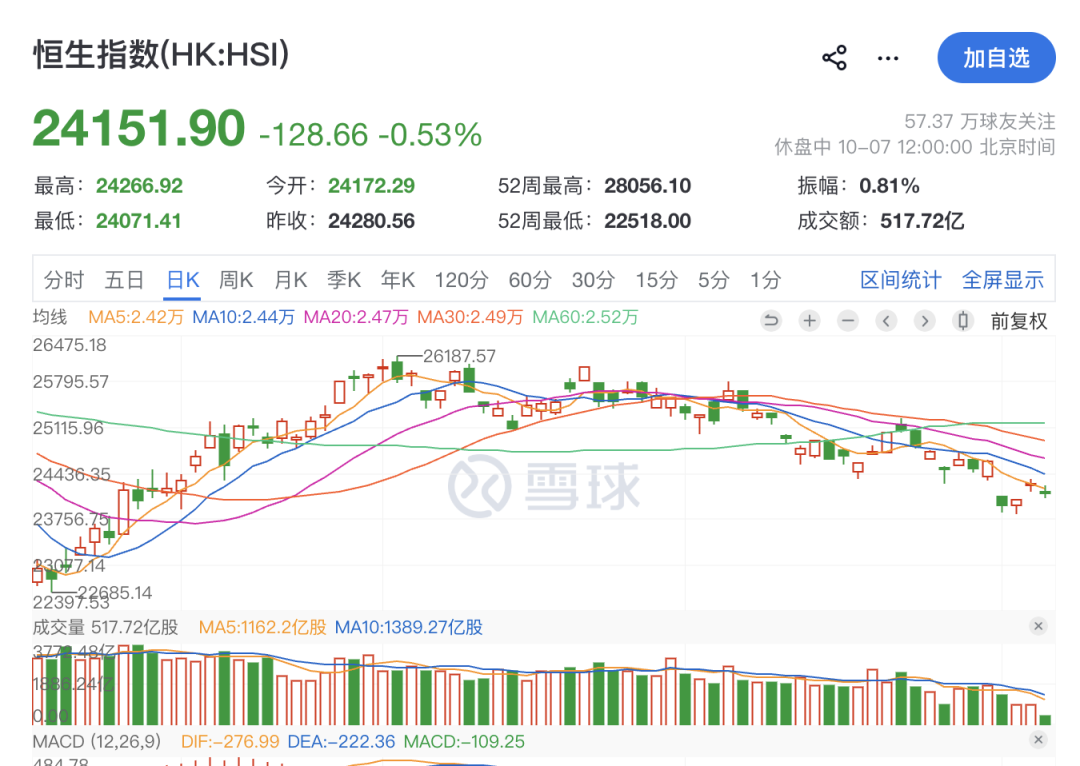Select the 年K chart tab

click(397, 280)
